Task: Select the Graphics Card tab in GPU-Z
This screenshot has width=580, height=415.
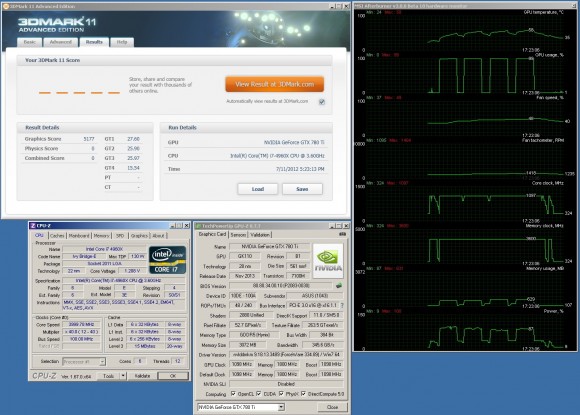Action: tap(212, 234)
